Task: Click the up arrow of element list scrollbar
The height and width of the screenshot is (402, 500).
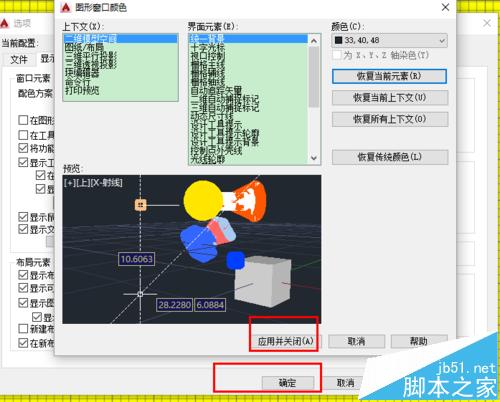Action: click(x=314, y=41)
